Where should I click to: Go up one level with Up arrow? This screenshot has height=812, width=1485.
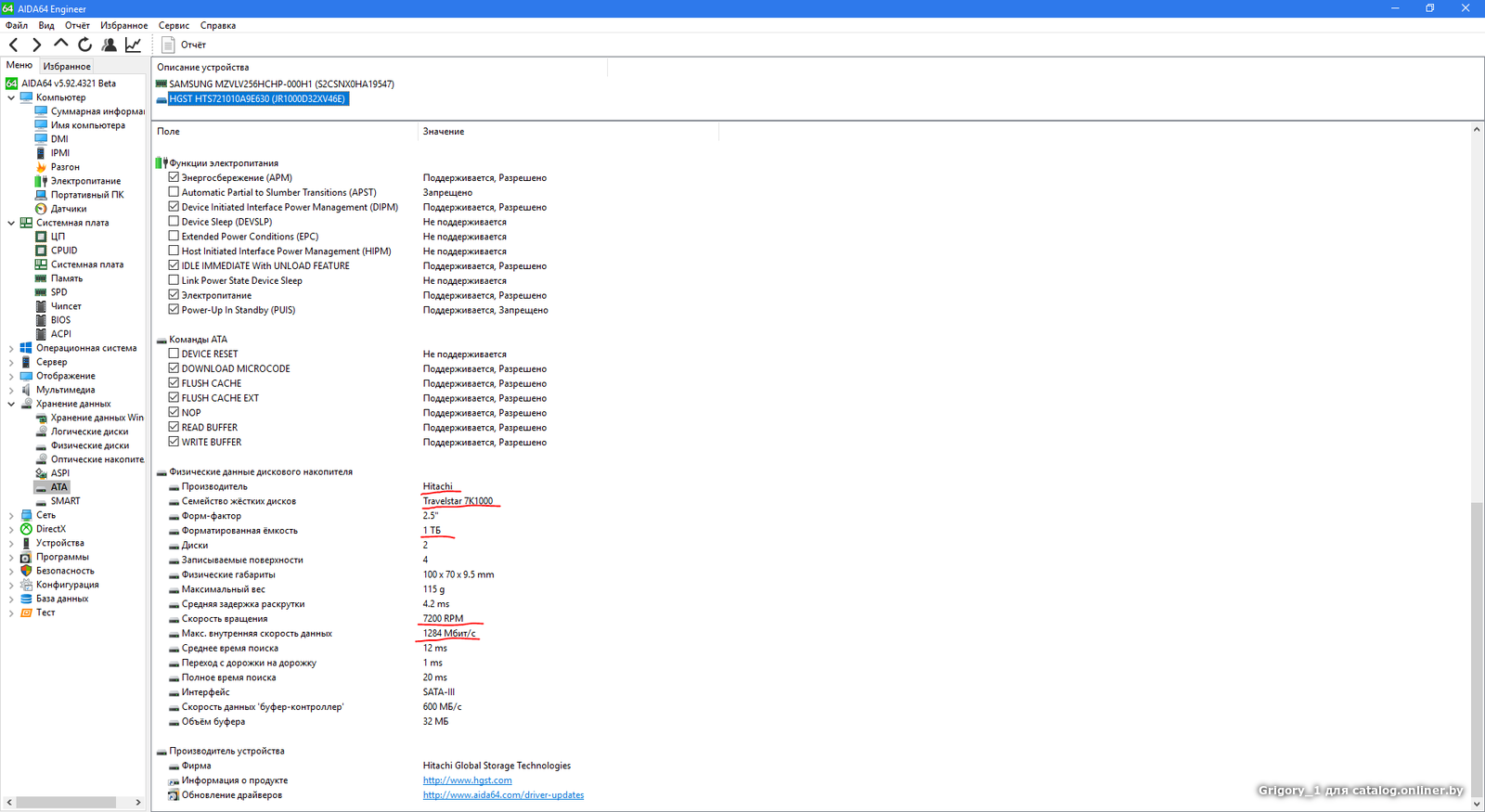(x=61, y=44)
